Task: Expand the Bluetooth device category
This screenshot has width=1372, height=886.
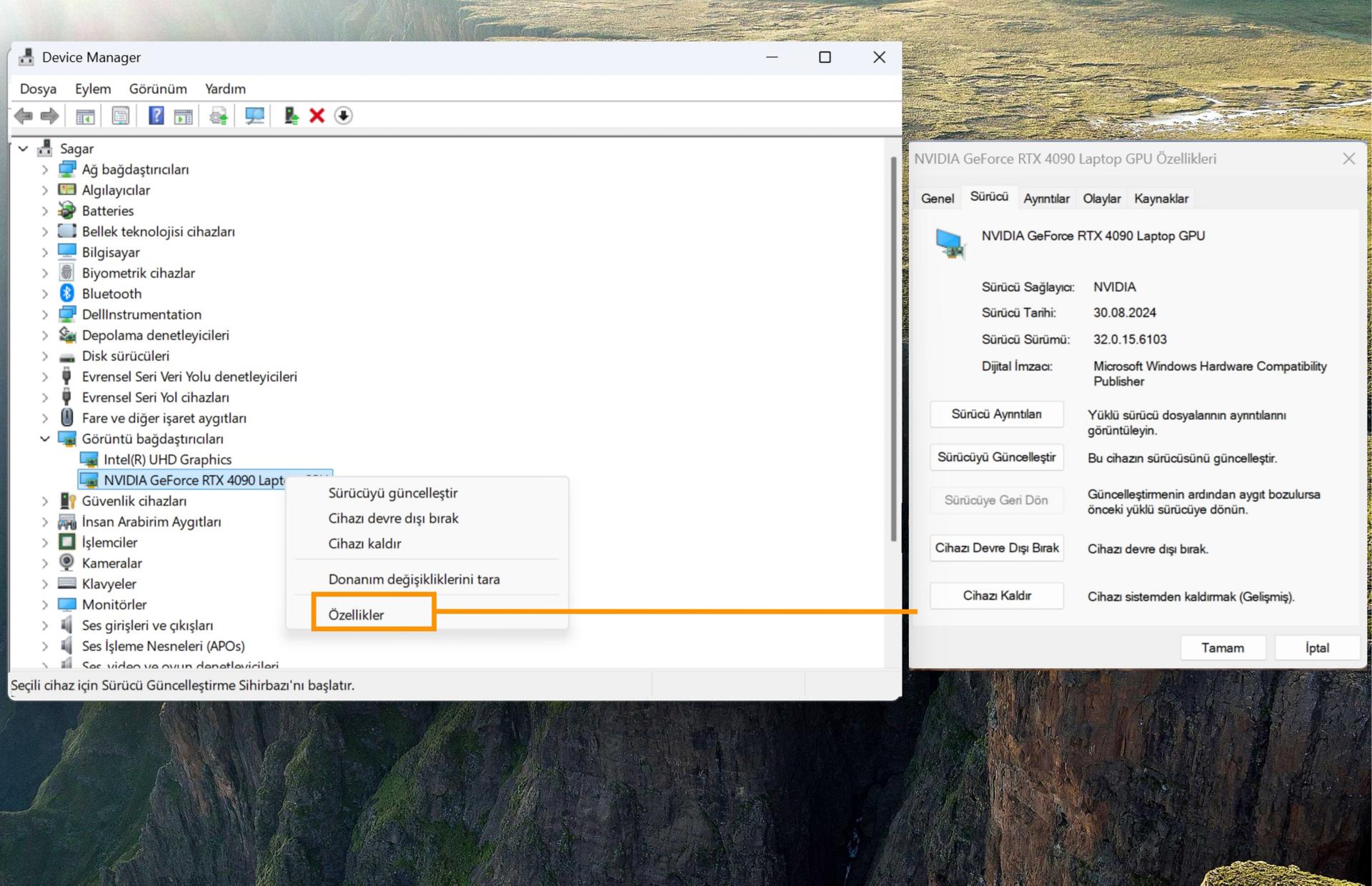Action: [x=45, y=294]
